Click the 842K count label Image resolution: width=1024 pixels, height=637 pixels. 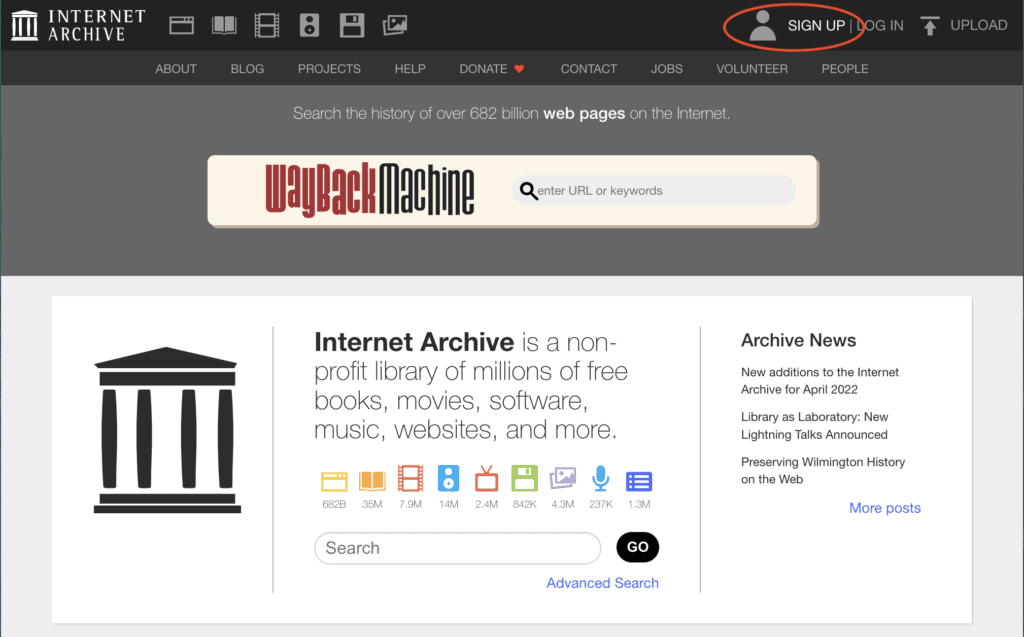click(x=524, y=504)
